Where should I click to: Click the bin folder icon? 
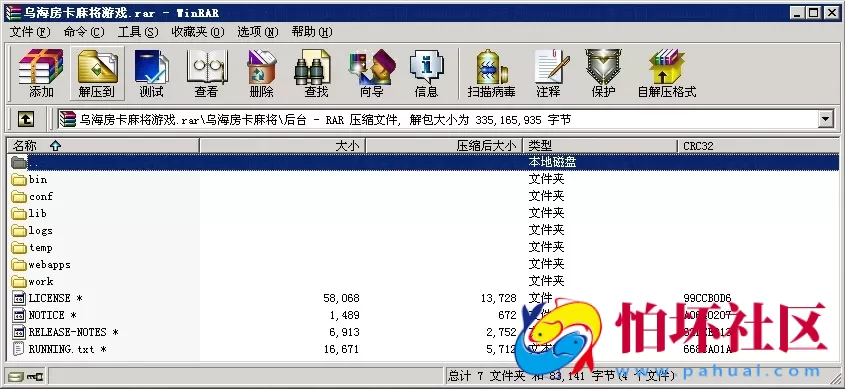(19, 179)
